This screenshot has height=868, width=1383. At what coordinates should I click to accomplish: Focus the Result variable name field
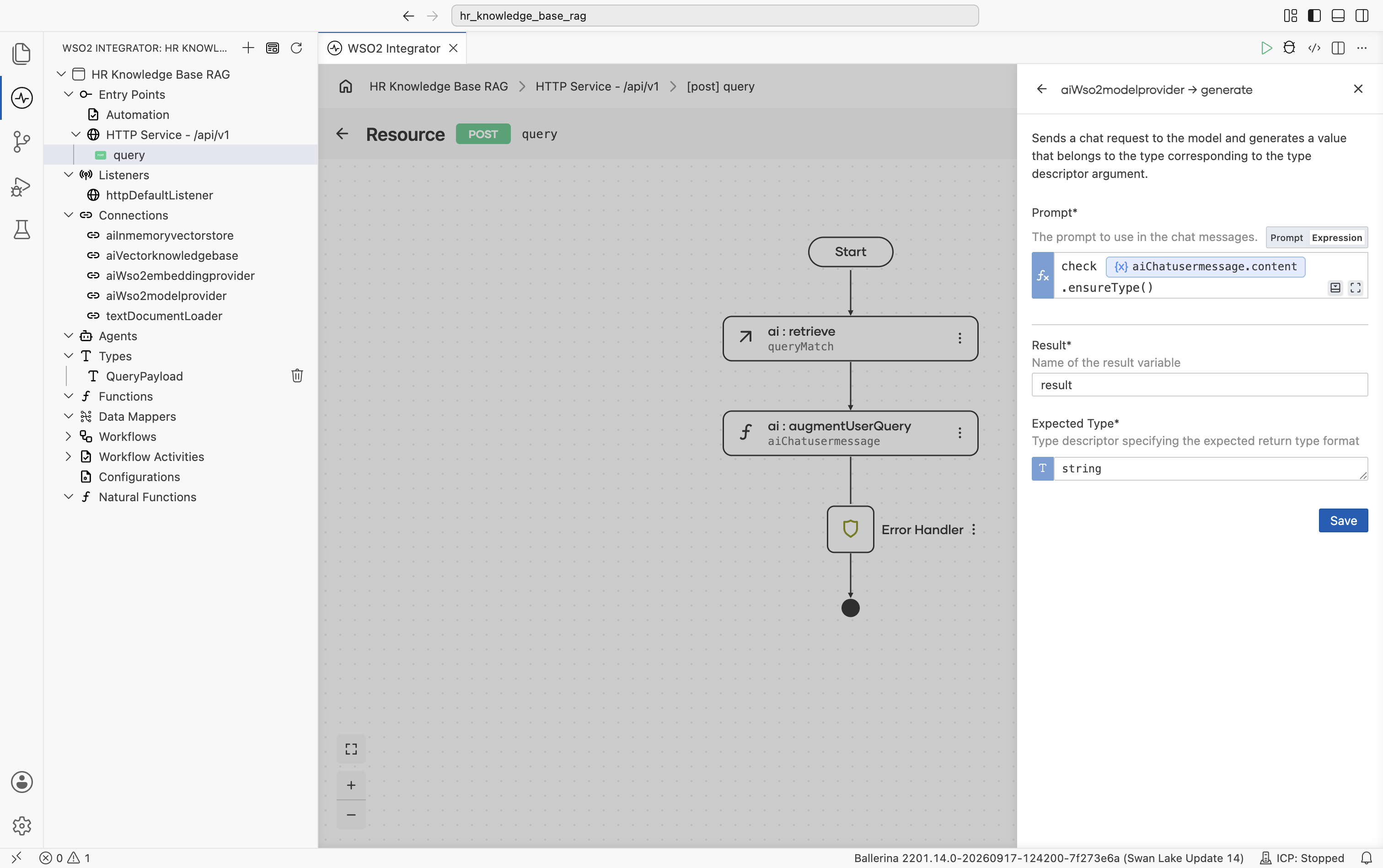pos(1199,385)
